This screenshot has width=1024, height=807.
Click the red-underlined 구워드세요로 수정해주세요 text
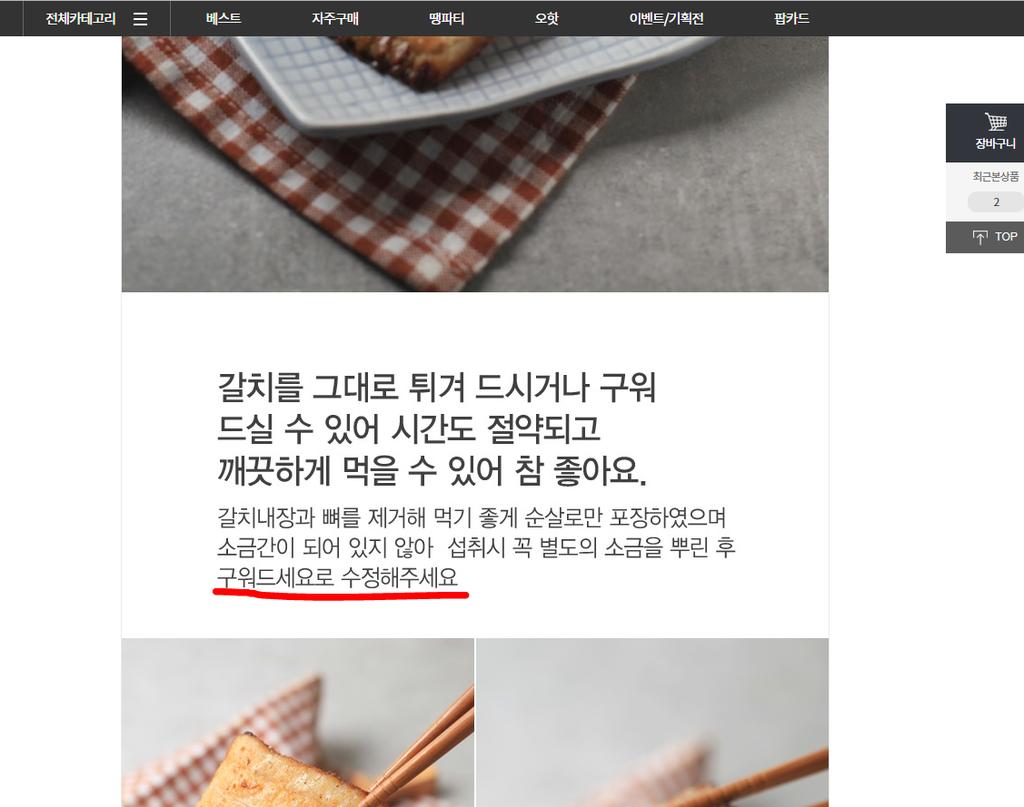(x=338, y=577)
